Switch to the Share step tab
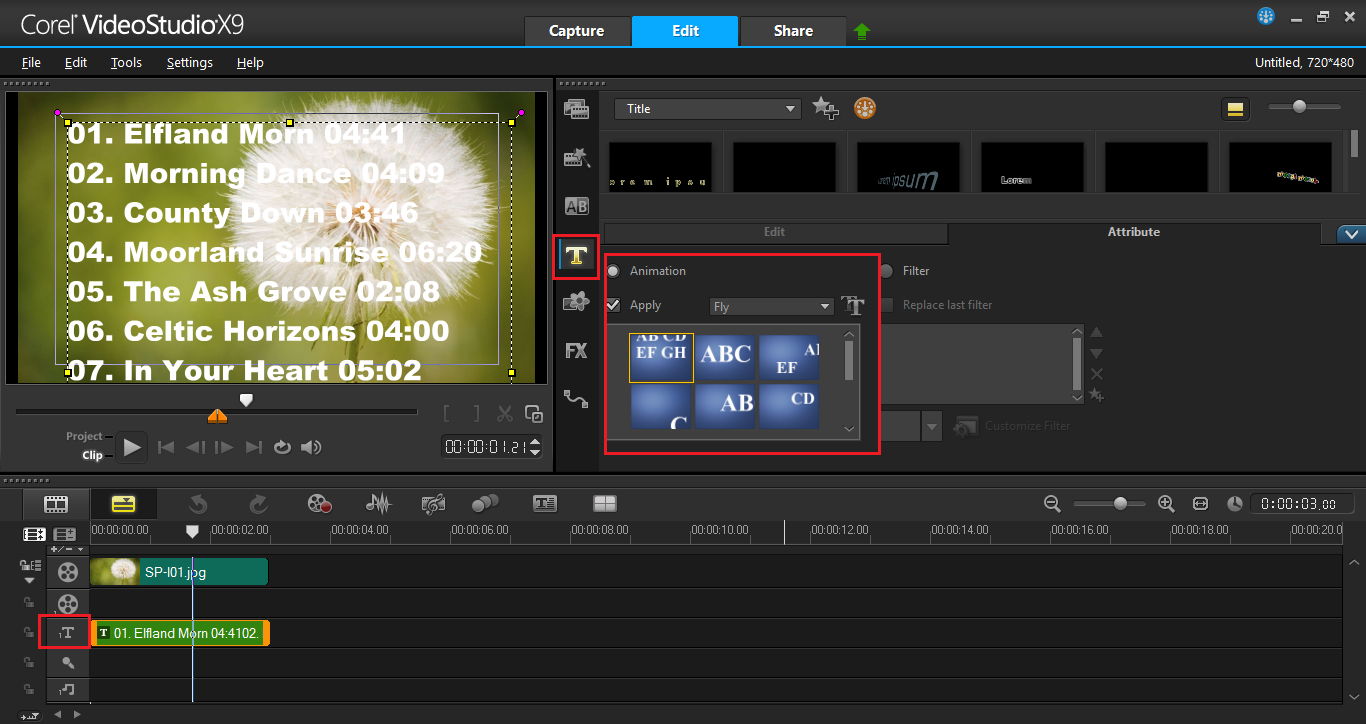The width and height of the screenshot is (1366, 724). pos(793,31)
